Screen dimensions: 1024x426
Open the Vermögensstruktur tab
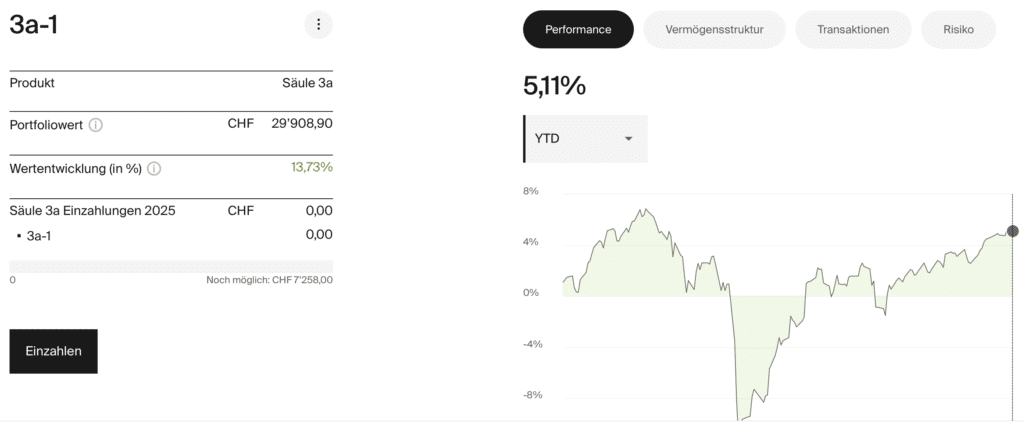pyautogui.click(x=714, y=30)
